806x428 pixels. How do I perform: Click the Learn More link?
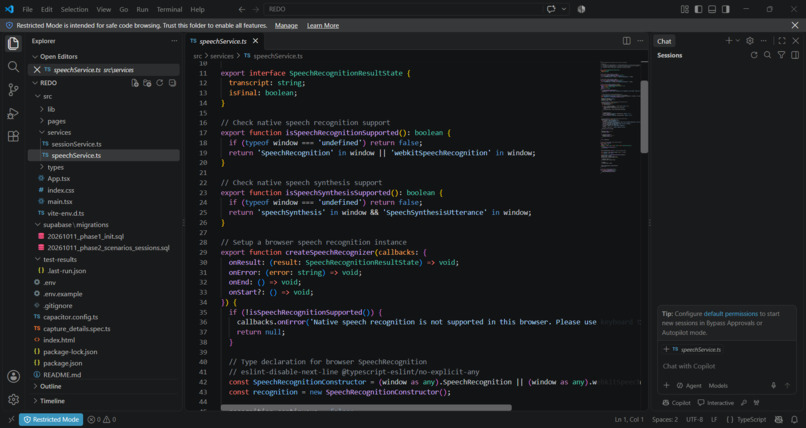click(323, 25)
